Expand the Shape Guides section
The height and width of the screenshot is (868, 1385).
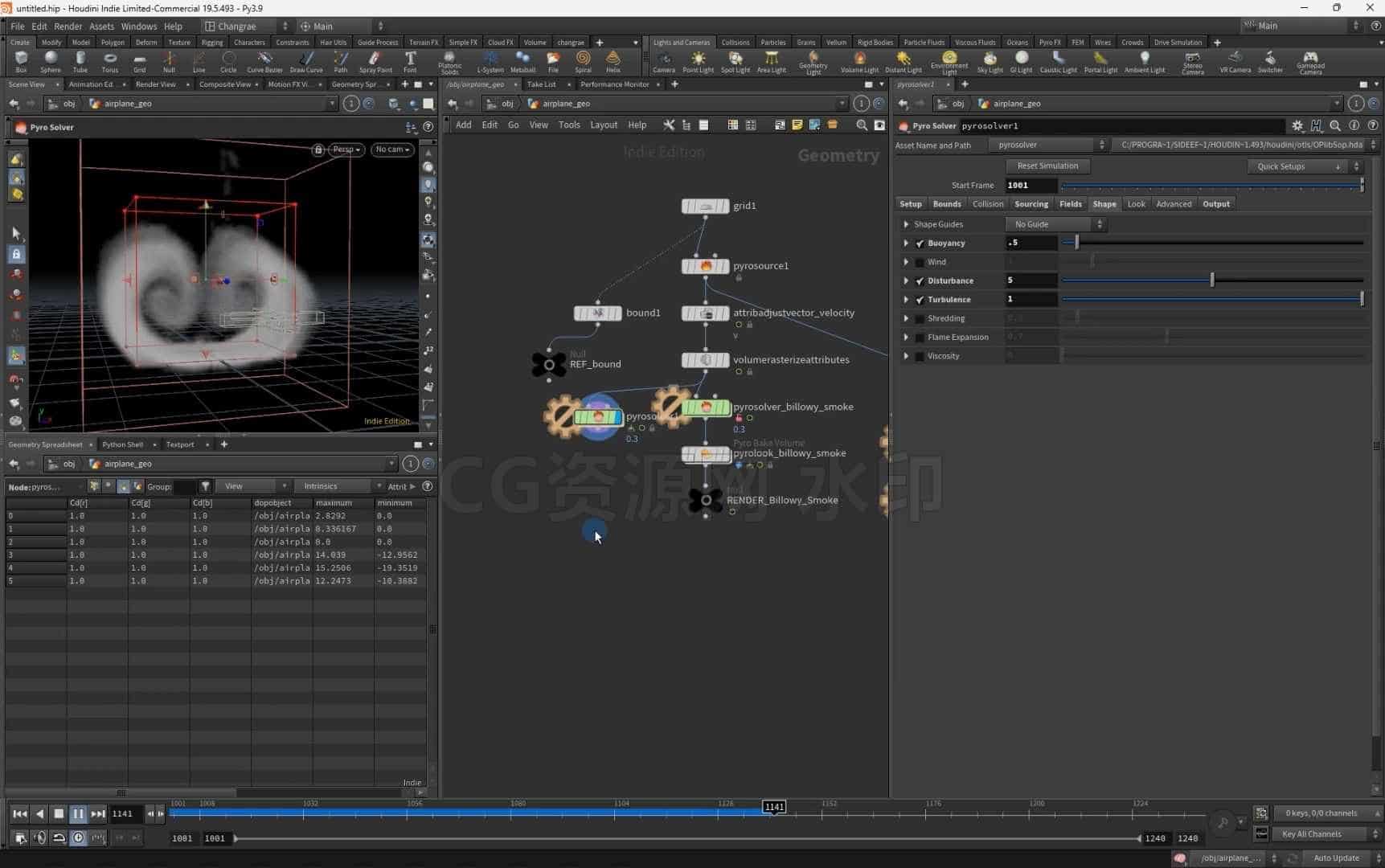906,225
